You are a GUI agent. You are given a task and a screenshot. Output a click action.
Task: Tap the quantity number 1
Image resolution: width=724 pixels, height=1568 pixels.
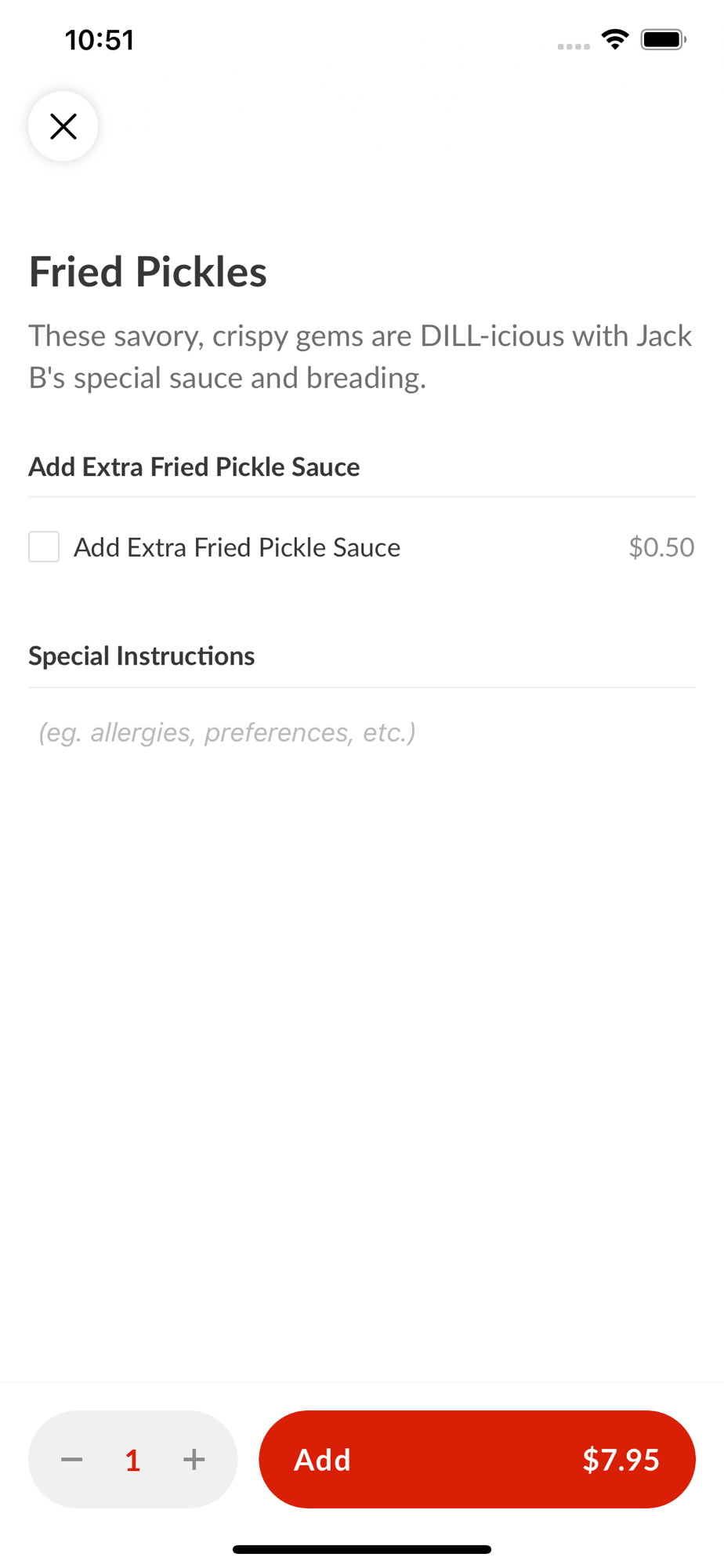coord(132,1460)
